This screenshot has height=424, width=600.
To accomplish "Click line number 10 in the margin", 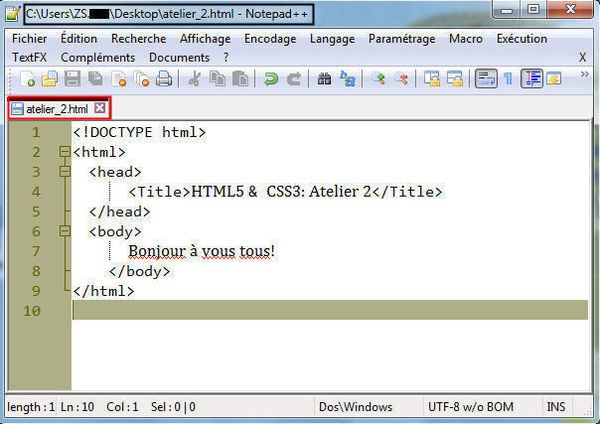I will [x=32, y=311].
